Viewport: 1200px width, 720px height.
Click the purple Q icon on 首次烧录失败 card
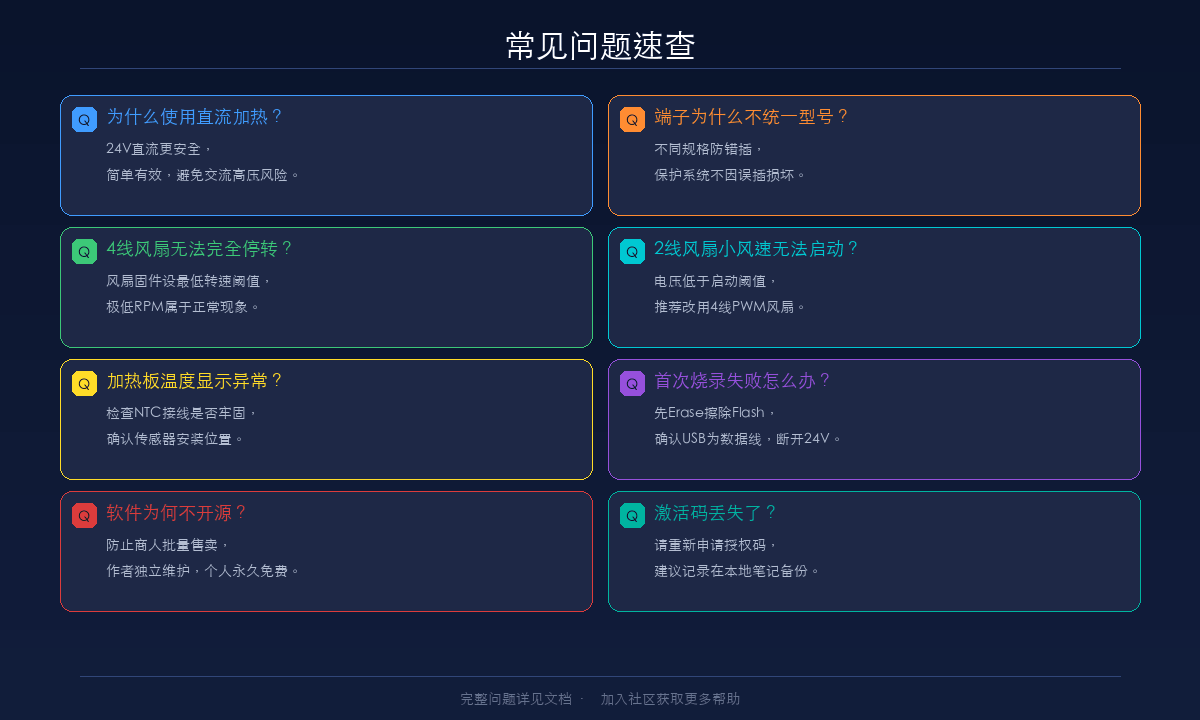[631, 383]
